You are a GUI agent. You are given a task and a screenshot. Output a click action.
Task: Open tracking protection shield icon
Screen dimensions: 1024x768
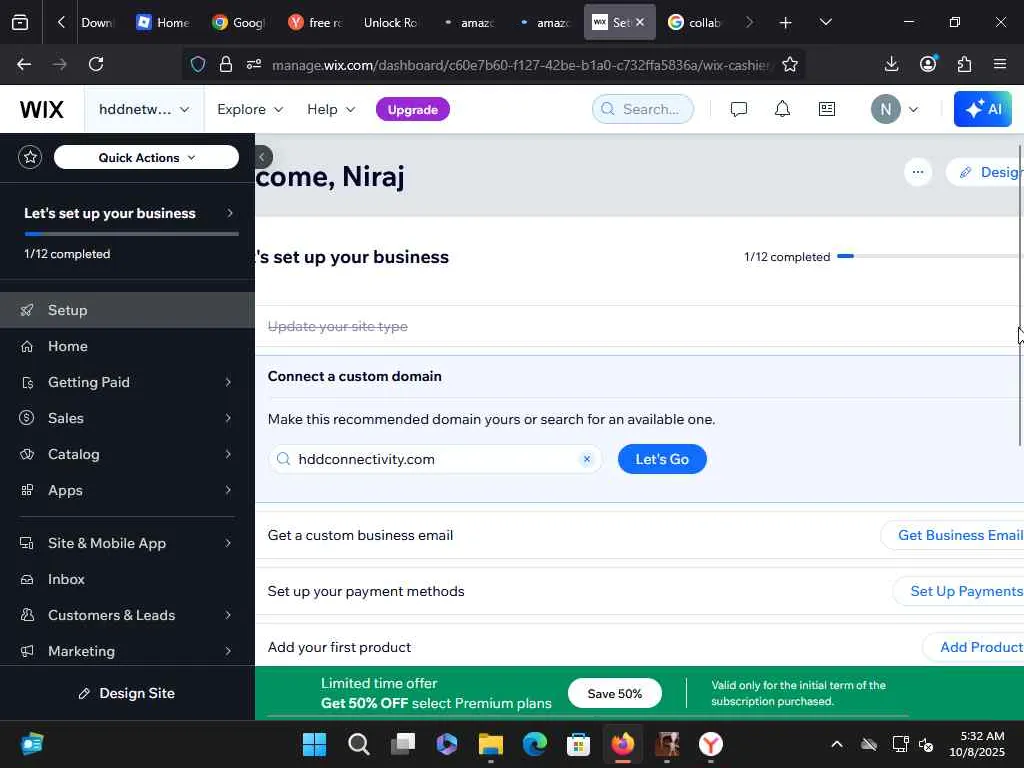(x=198, y=64)
